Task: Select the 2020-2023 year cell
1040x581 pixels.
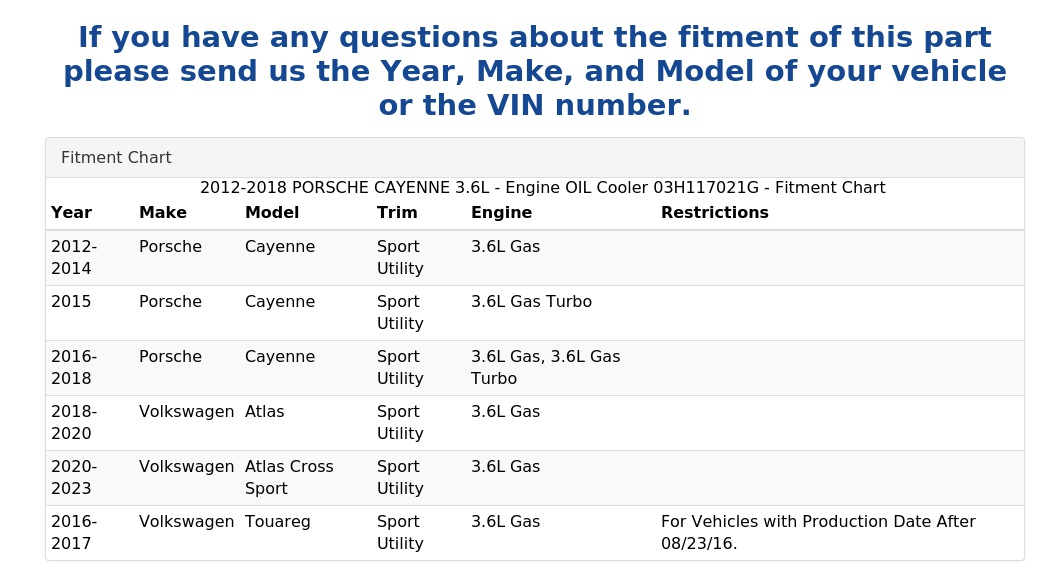Action: (x=74, y=478)
